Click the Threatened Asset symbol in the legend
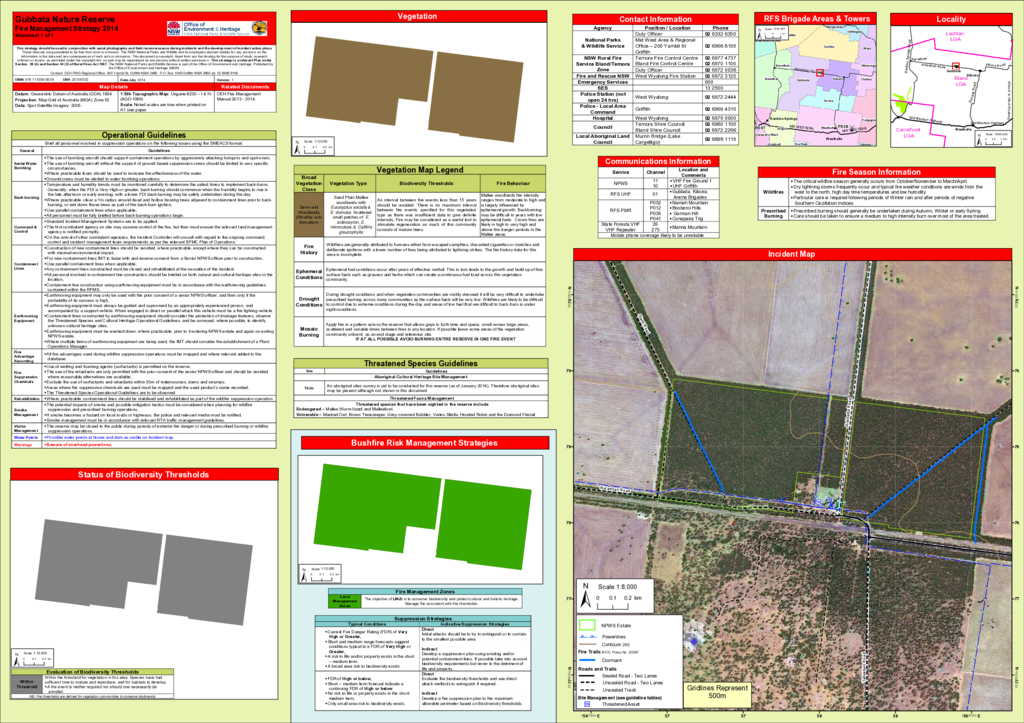Screen dimensions: 1024x723 pos(586,704)
